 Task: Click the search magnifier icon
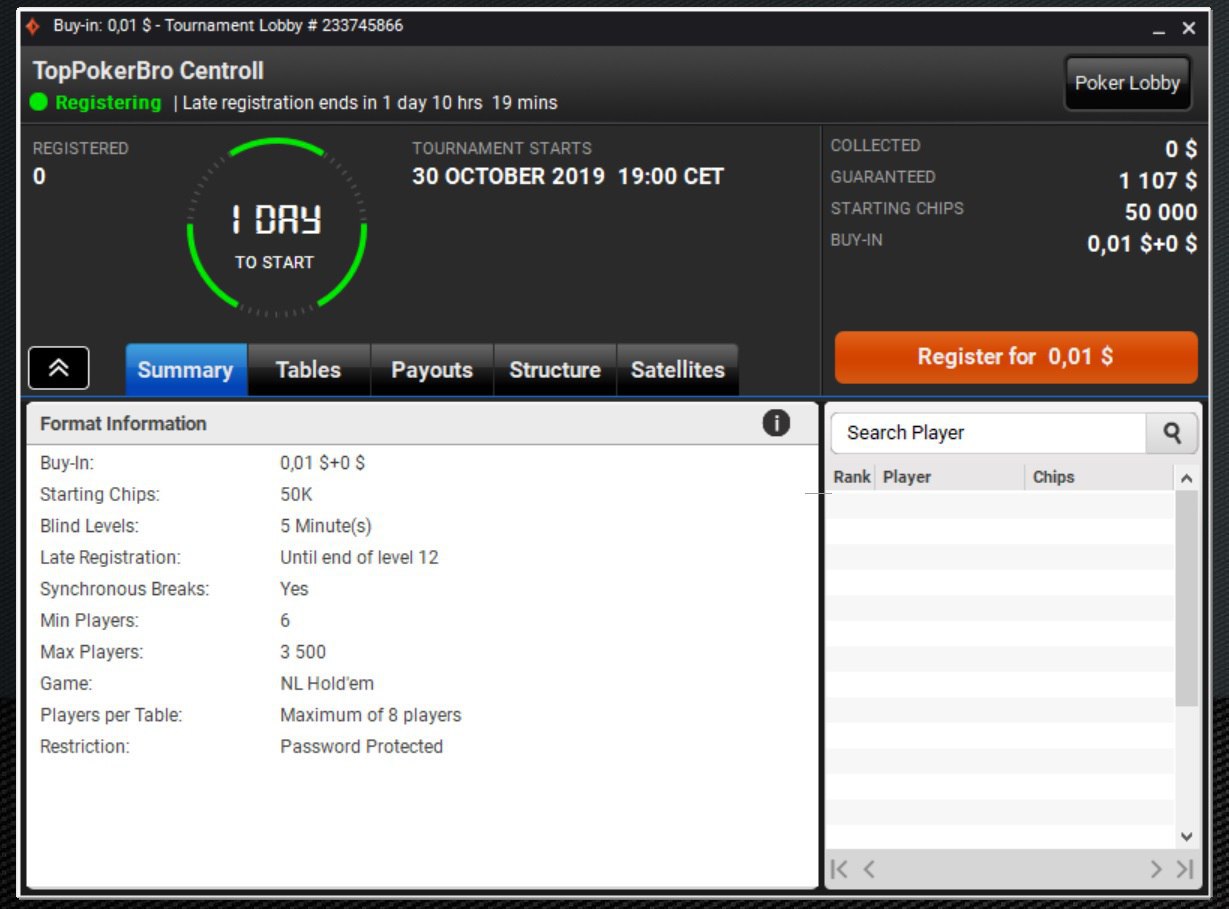coord(1172,433)
